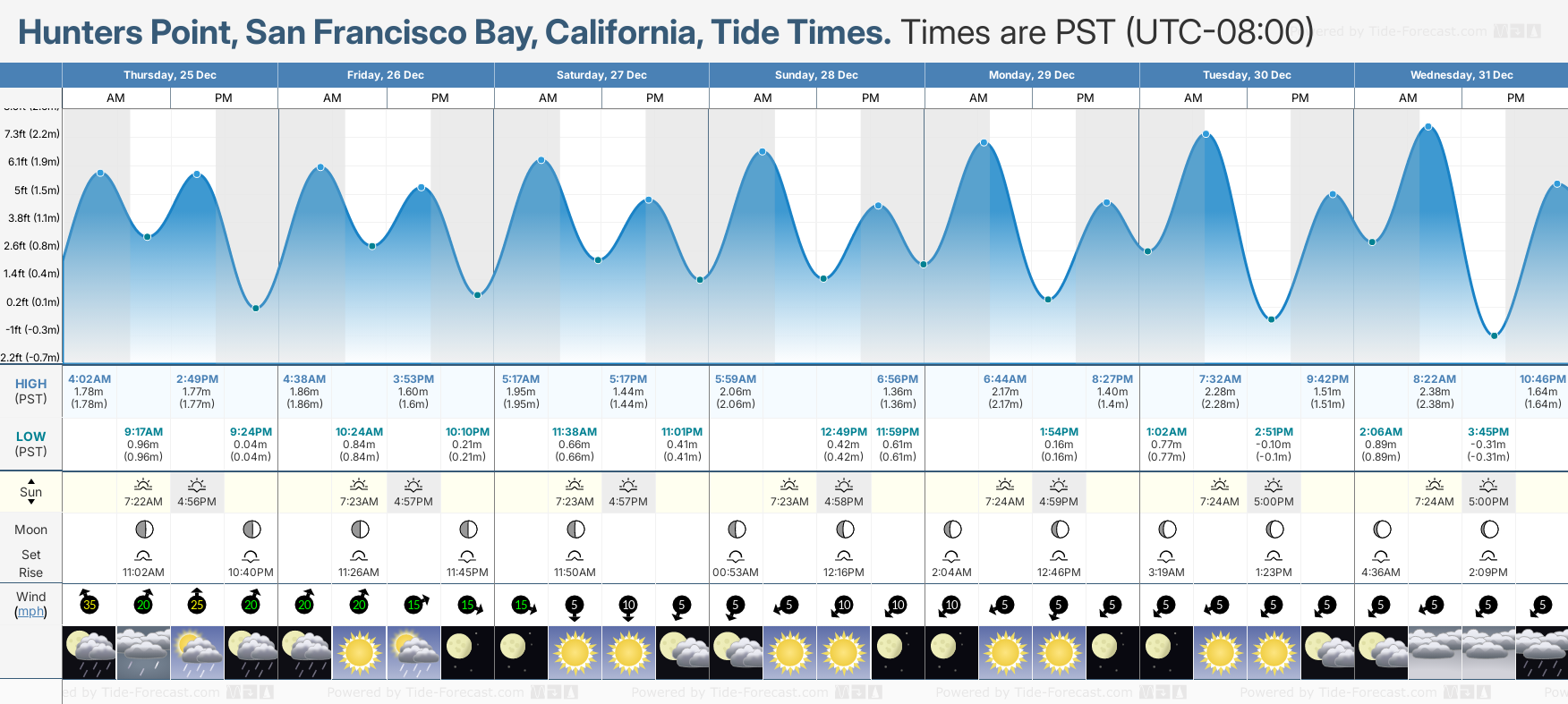Click the down arrow below the Sun label
This screenshot has height=704, width=1568.
[31, 503]
